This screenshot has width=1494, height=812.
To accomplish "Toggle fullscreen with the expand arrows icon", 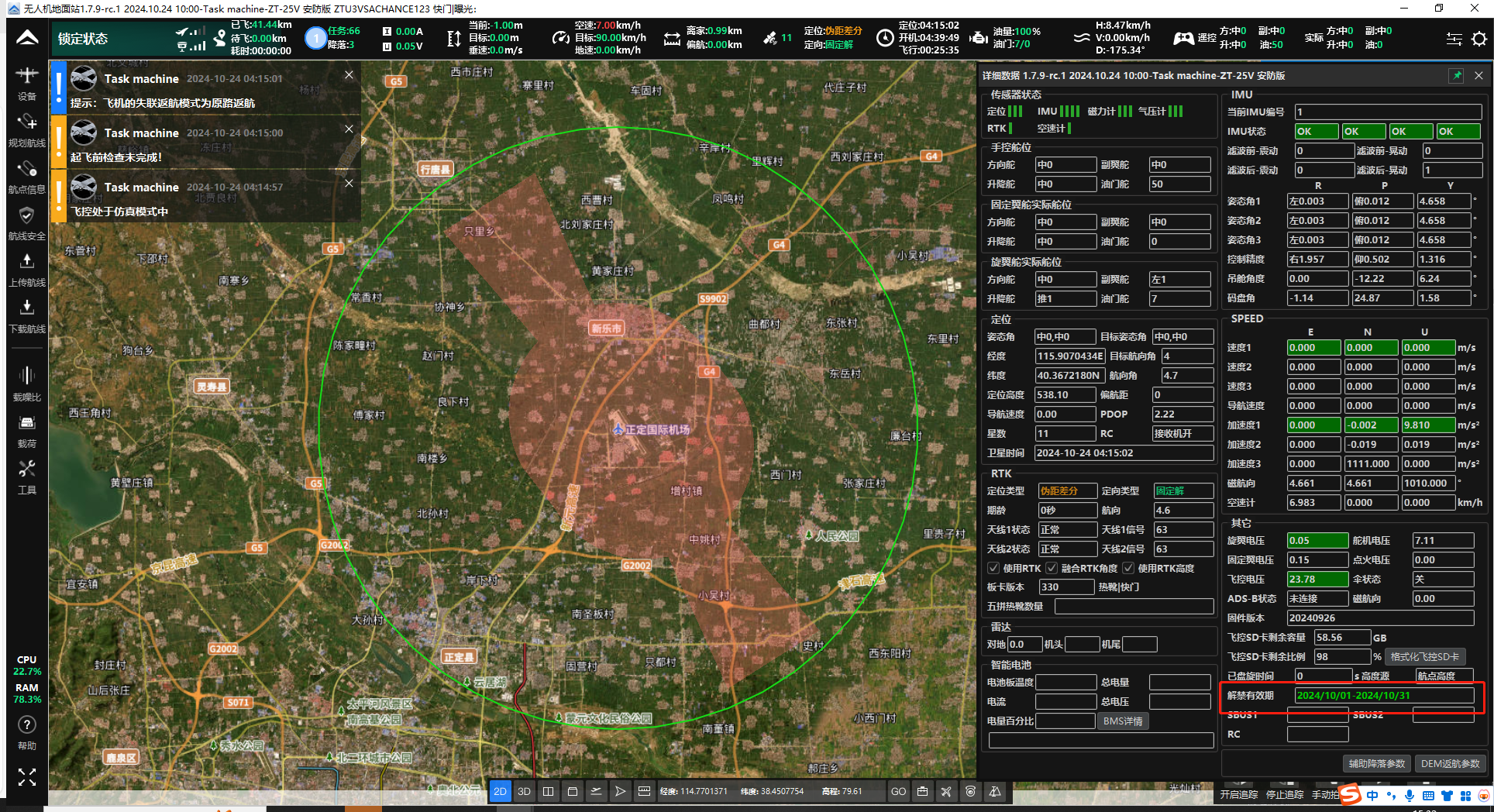I will pyautogui.click(x=27, y=777).
